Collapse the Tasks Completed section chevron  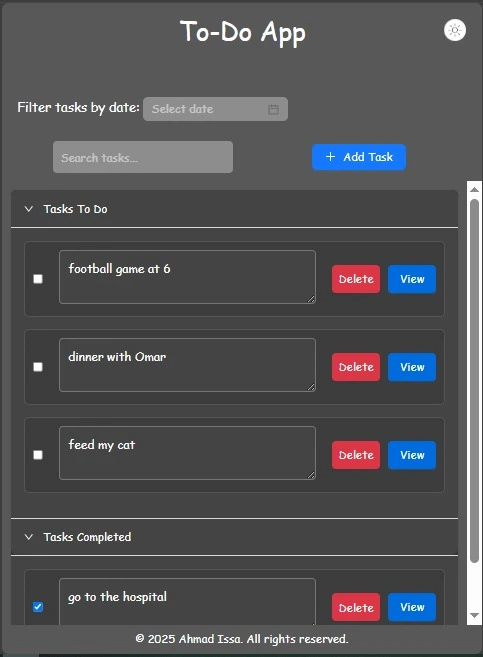pos(28,537)
